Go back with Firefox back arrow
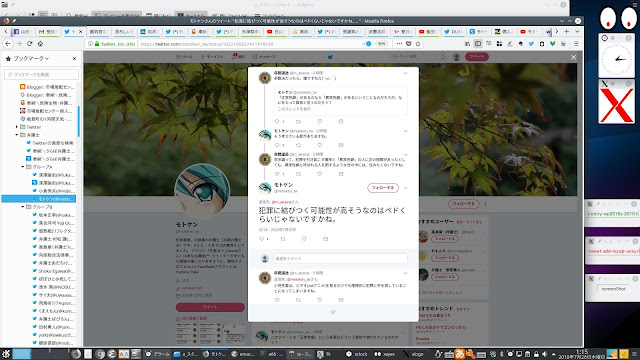The height and width of the screenshot is (360, 640). [x=8, y=44]
